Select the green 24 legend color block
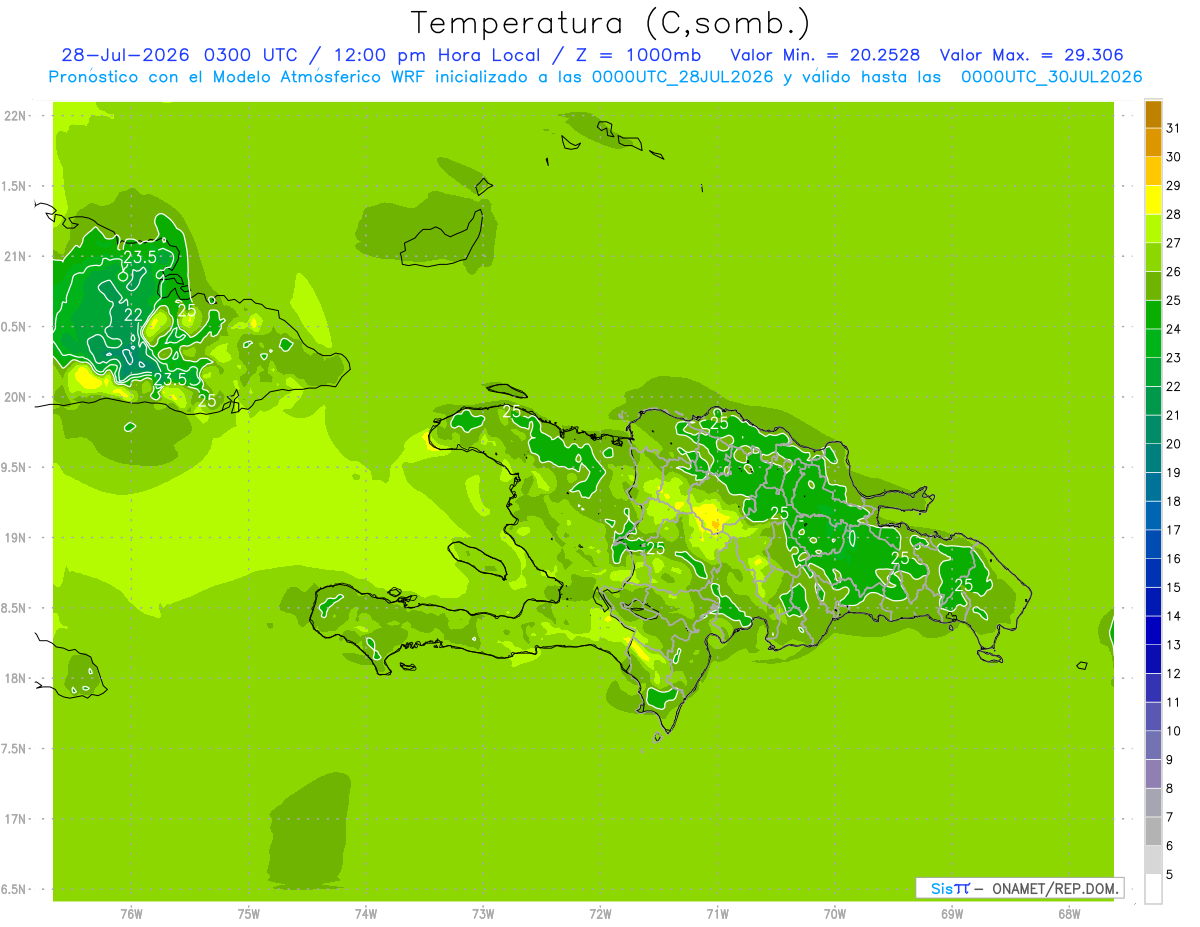This screenshot has width=1200, height=927. (1153, 315)
